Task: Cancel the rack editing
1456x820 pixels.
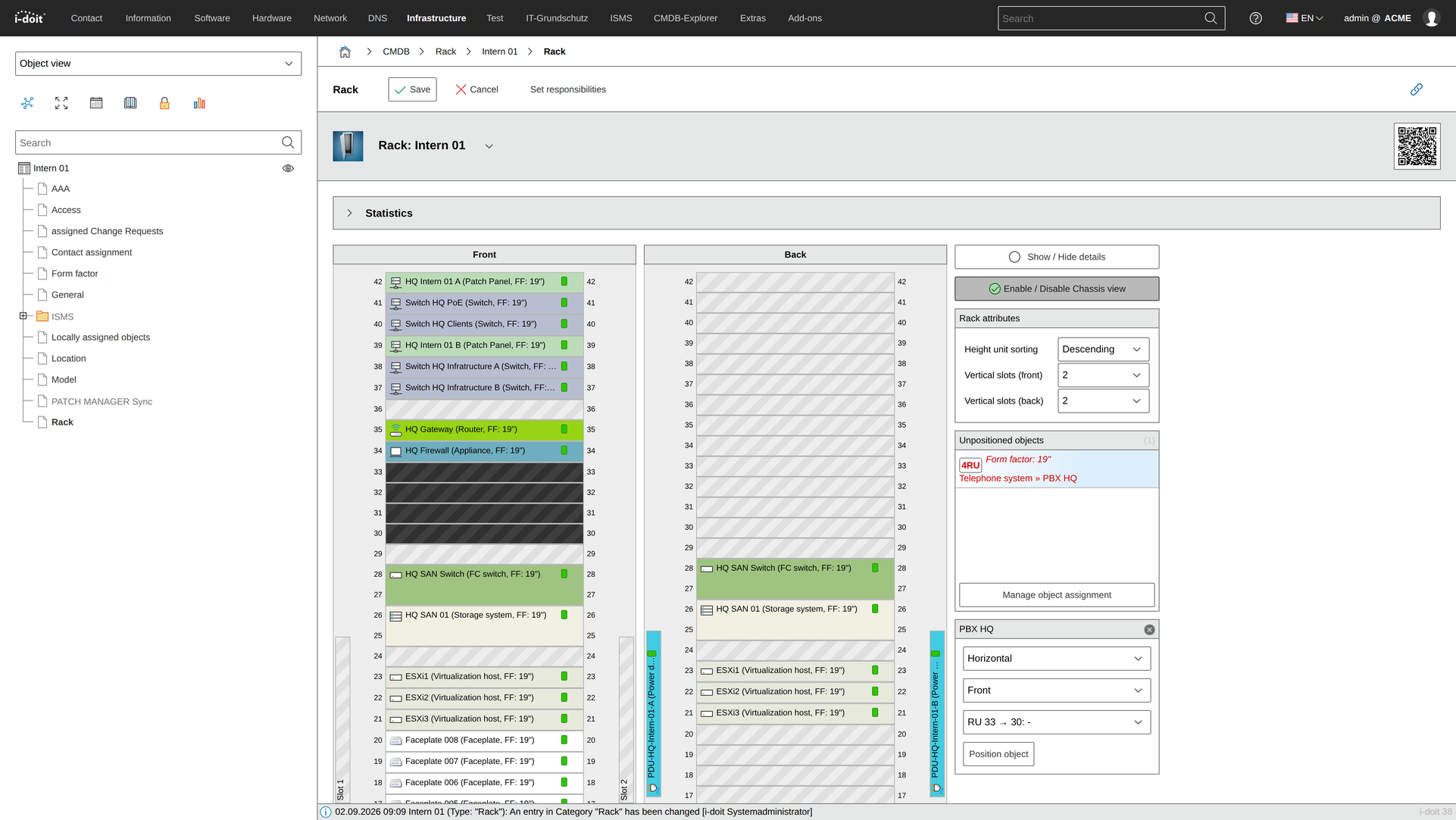Action: pos(476,89)
